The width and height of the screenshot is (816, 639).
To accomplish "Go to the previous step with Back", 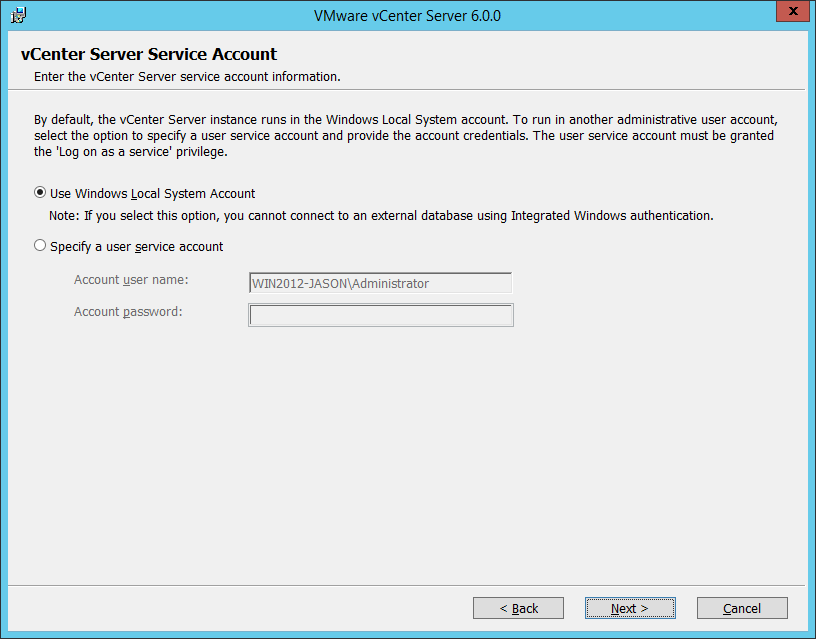I will [518, 608].
